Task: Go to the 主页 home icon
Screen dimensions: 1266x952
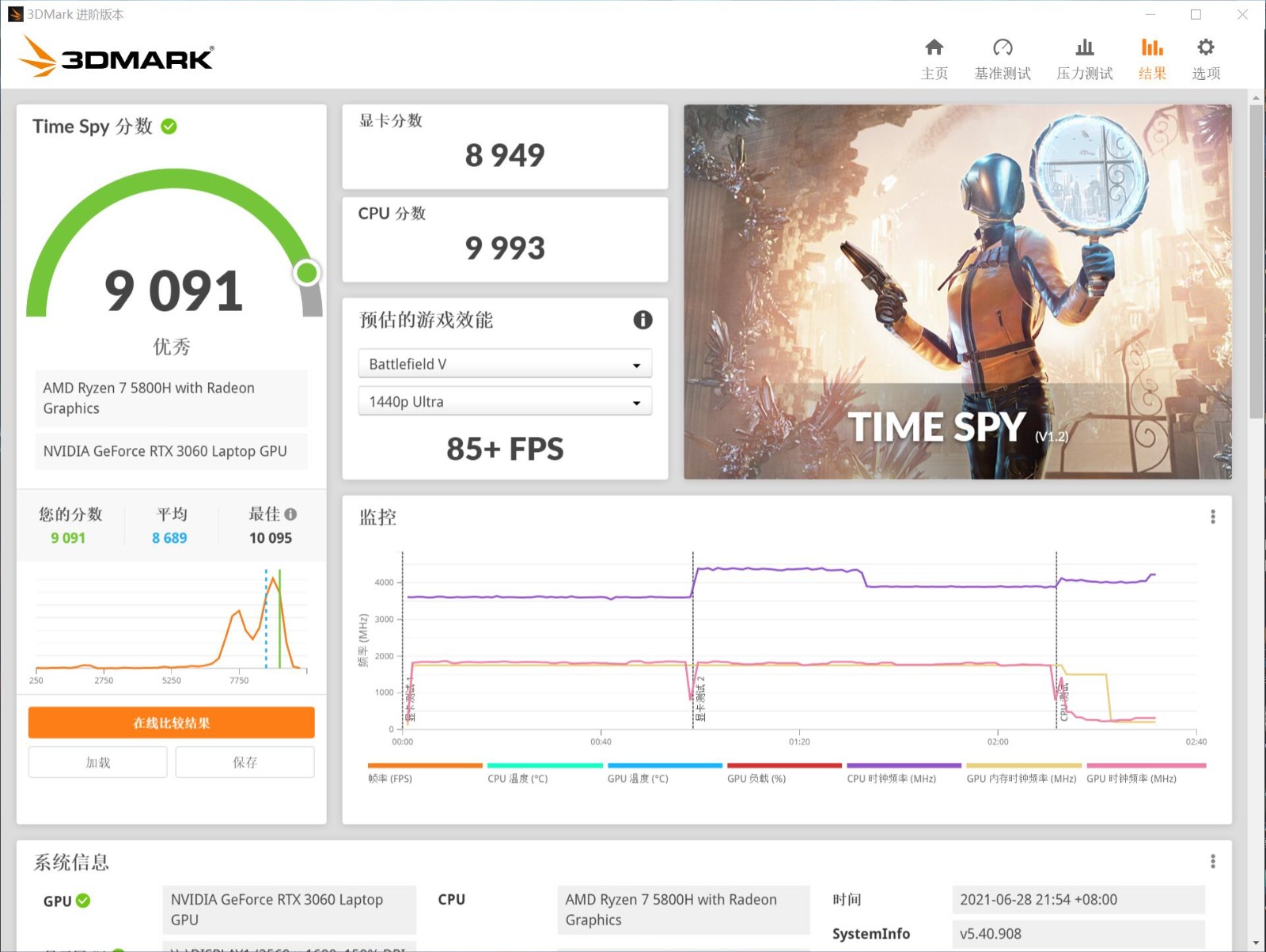Action: click(x=934, y=47)
